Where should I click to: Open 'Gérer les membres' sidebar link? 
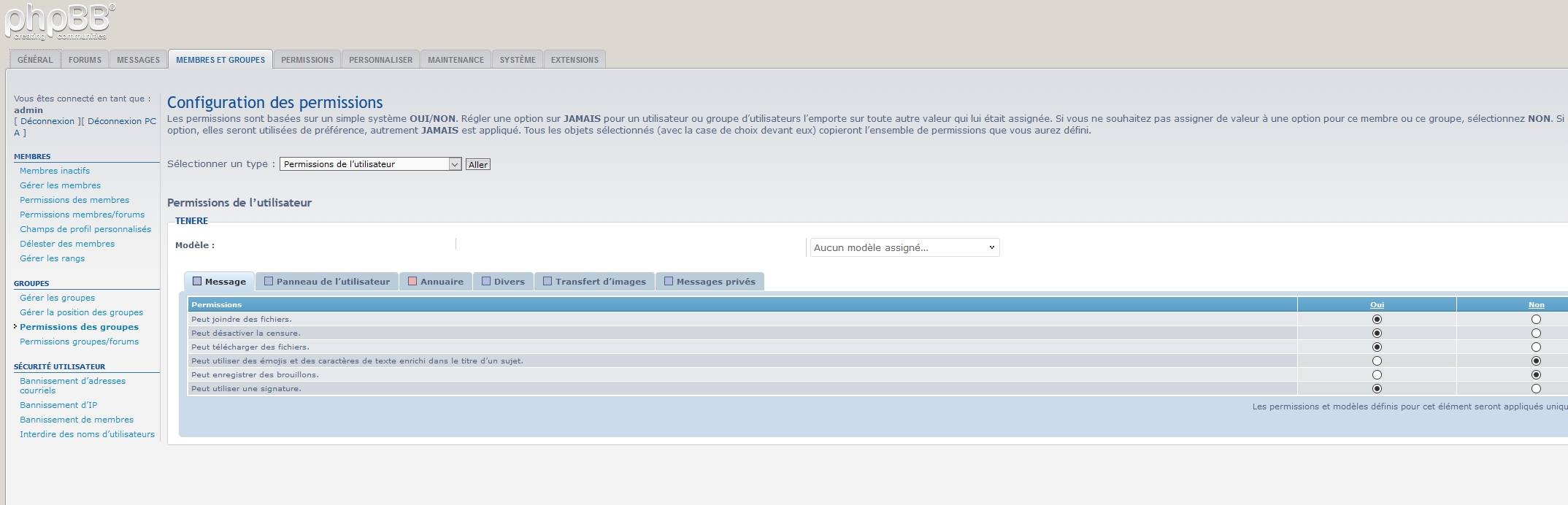(x=60, y=185)
